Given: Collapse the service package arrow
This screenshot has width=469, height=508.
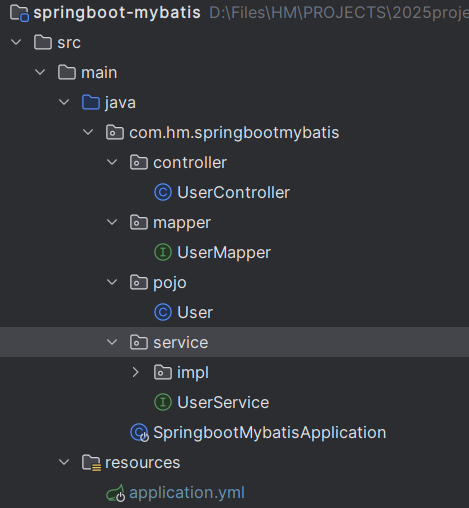Looking at the screenshot, I should click(112, 342).
